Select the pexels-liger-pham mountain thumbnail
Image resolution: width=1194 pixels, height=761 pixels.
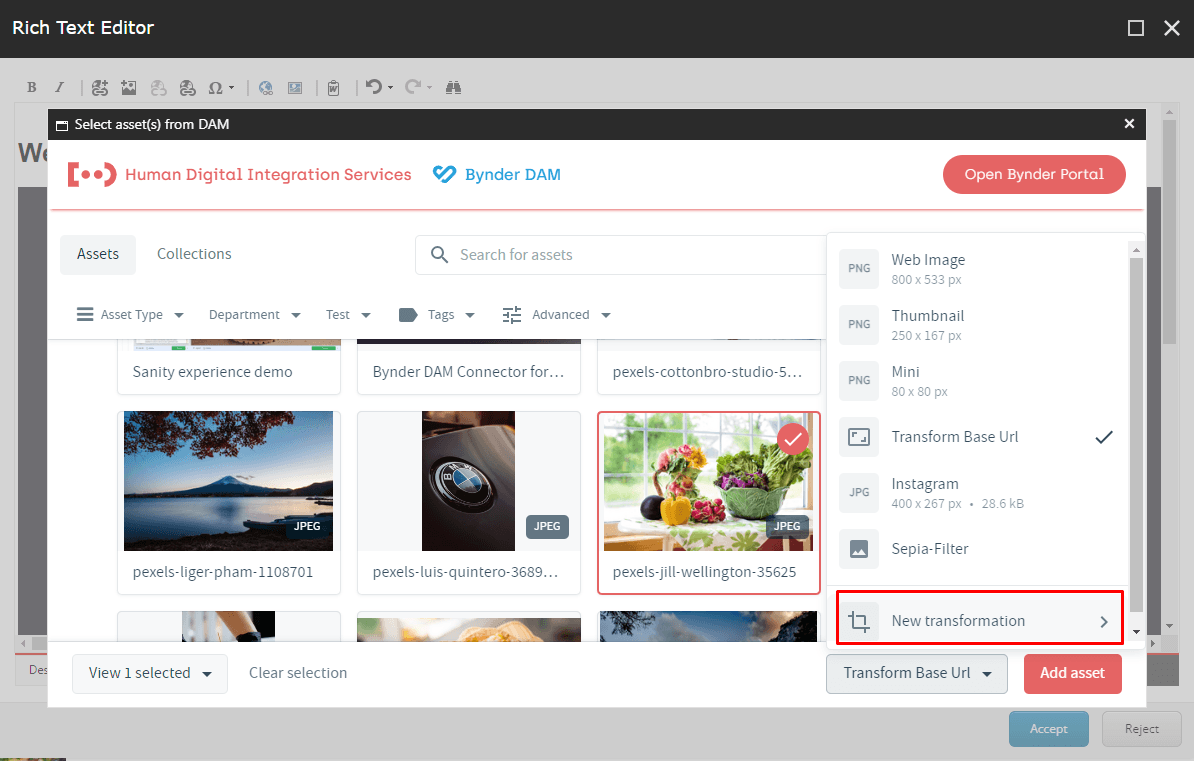tap(228, 481)
